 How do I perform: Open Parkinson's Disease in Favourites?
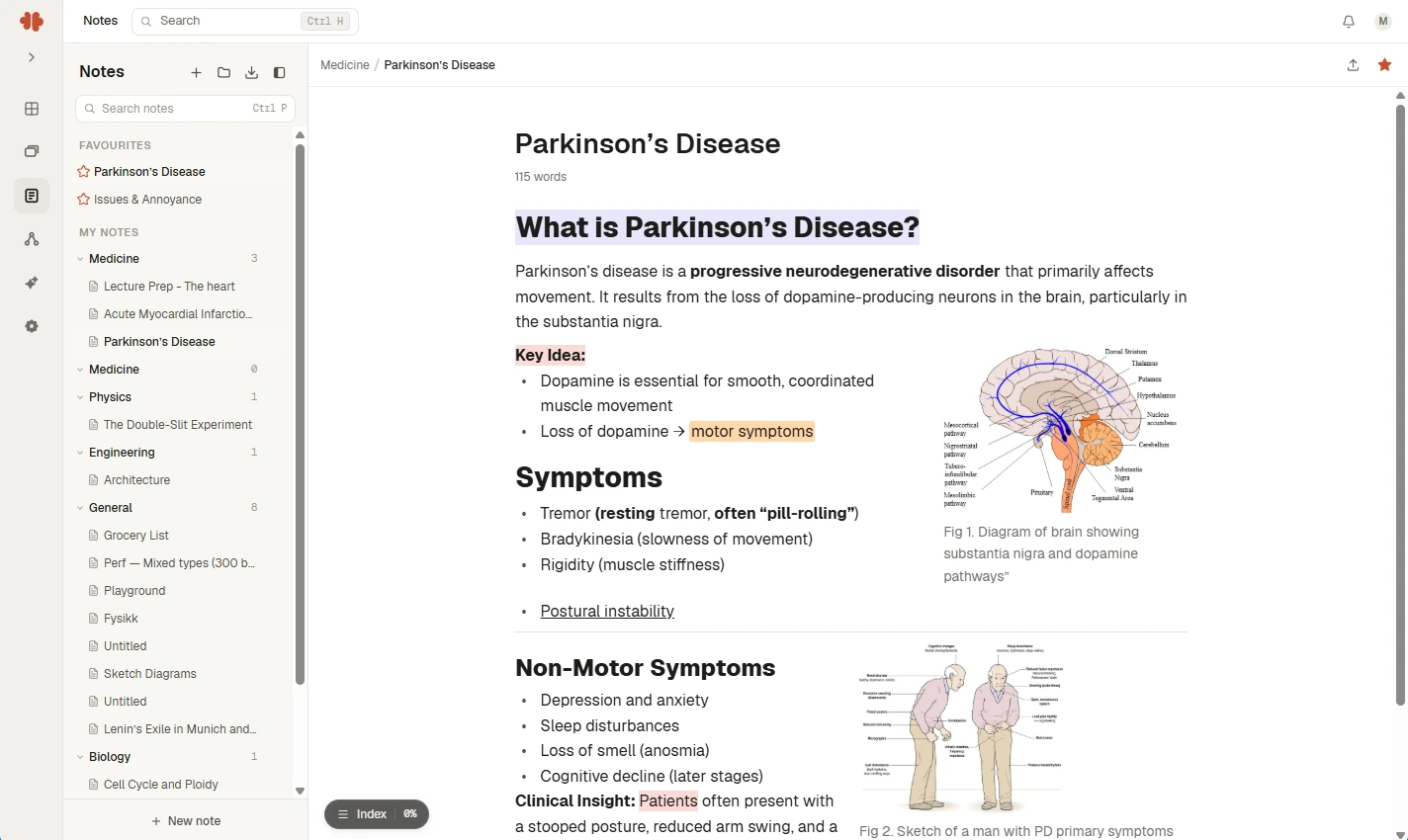149,172
